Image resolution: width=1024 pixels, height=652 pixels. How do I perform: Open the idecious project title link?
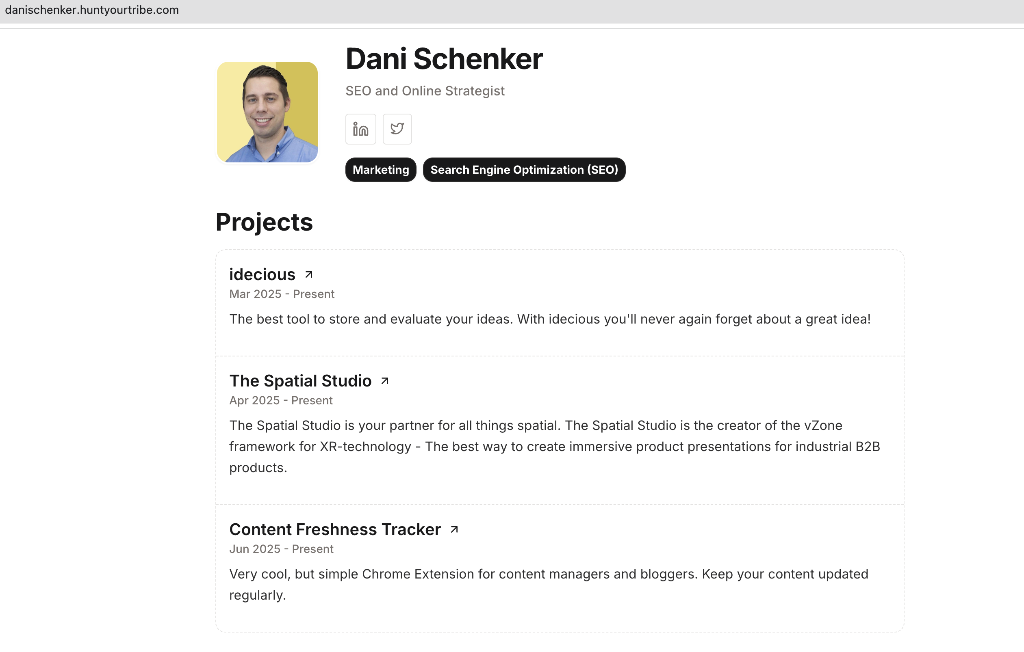(262, 274)
